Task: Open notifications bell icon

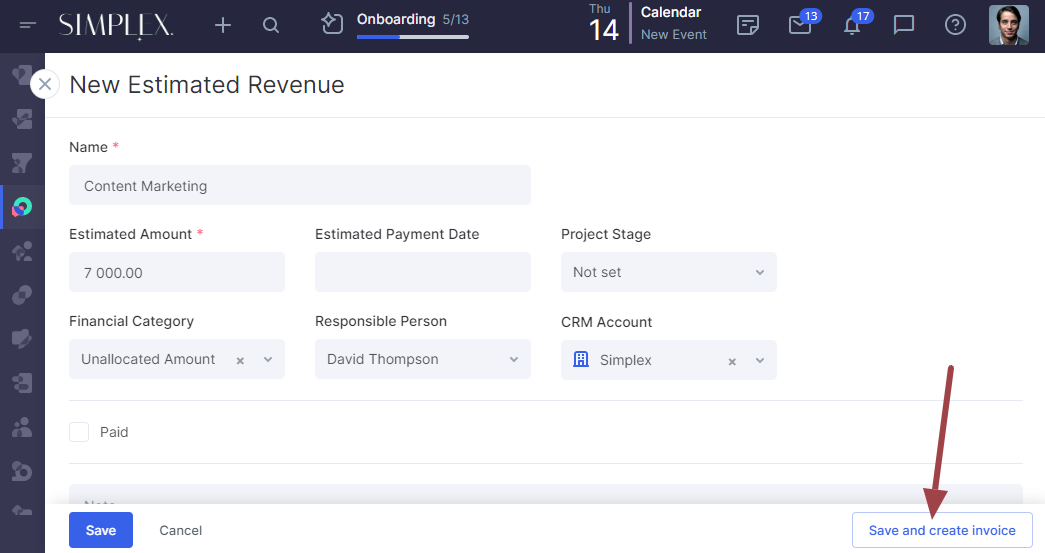Action: coord(852,25)
